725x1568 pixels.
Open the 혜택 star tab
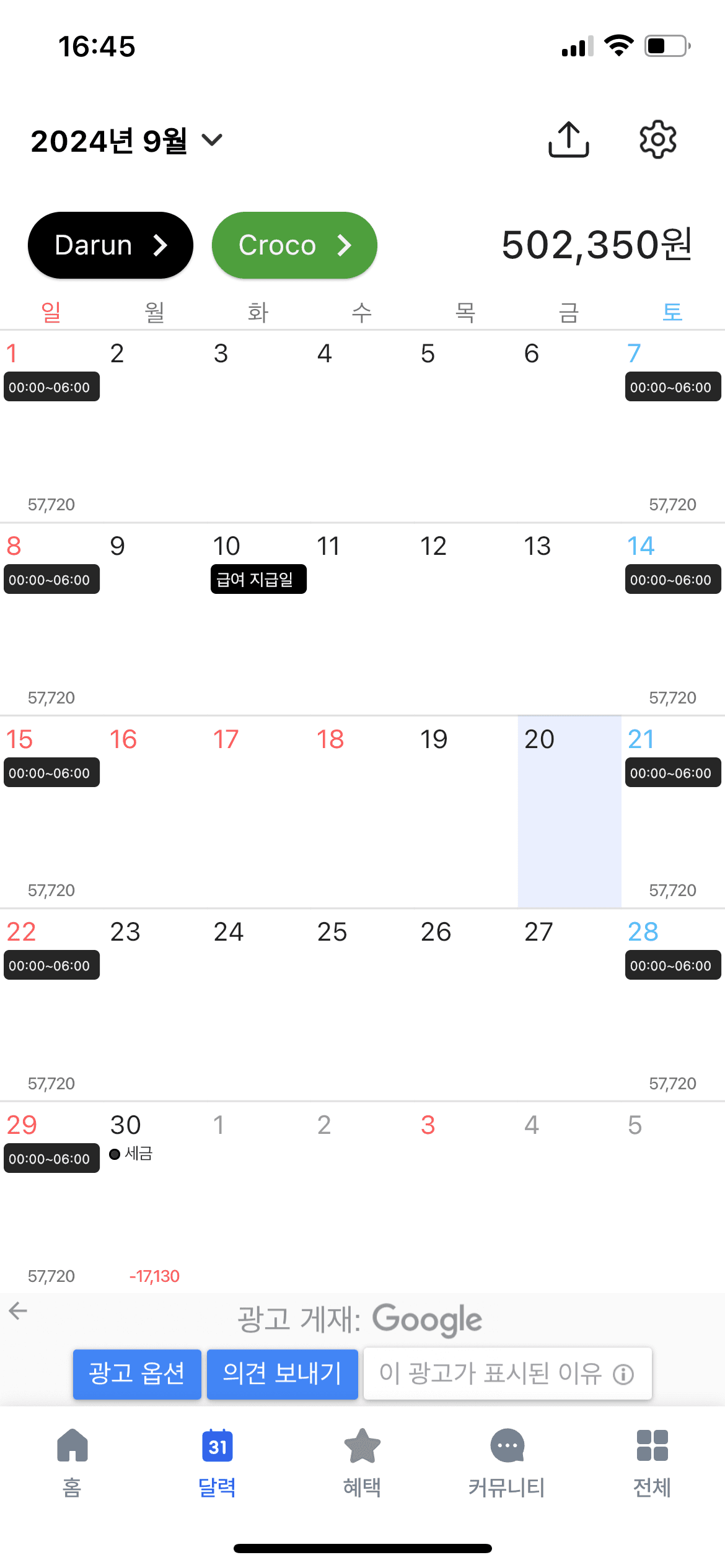(x=362, y=1446)
